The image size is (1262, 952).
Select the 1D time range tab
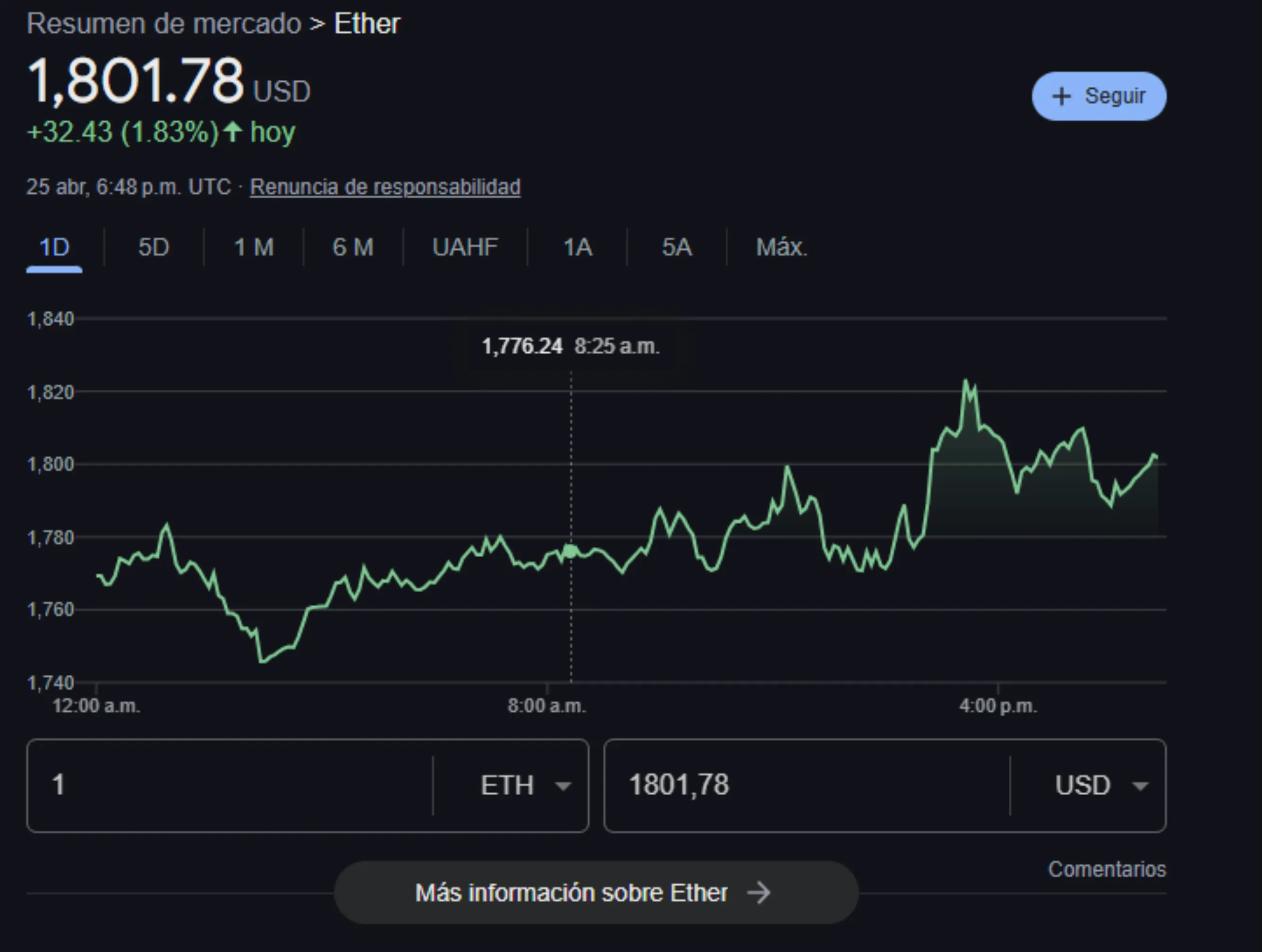tap(54, 247)
